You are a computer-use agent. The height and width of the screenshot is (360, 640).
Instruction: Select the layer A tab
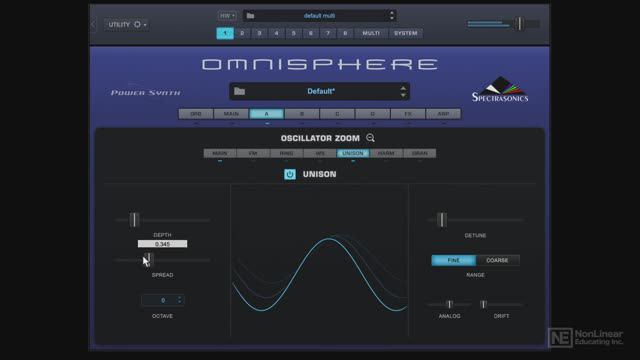click(x=267, y=114)
